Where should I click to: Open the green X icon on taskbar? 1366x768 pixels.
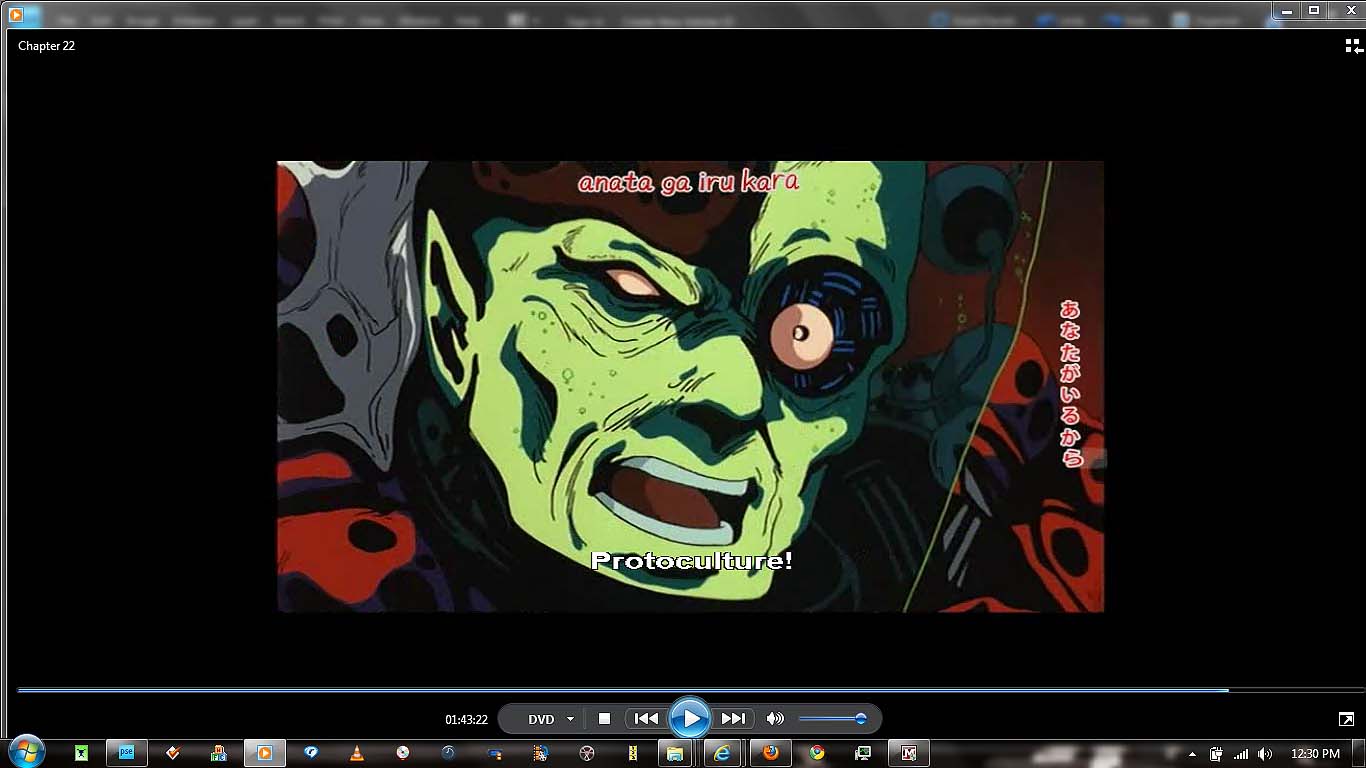point(81,753)
